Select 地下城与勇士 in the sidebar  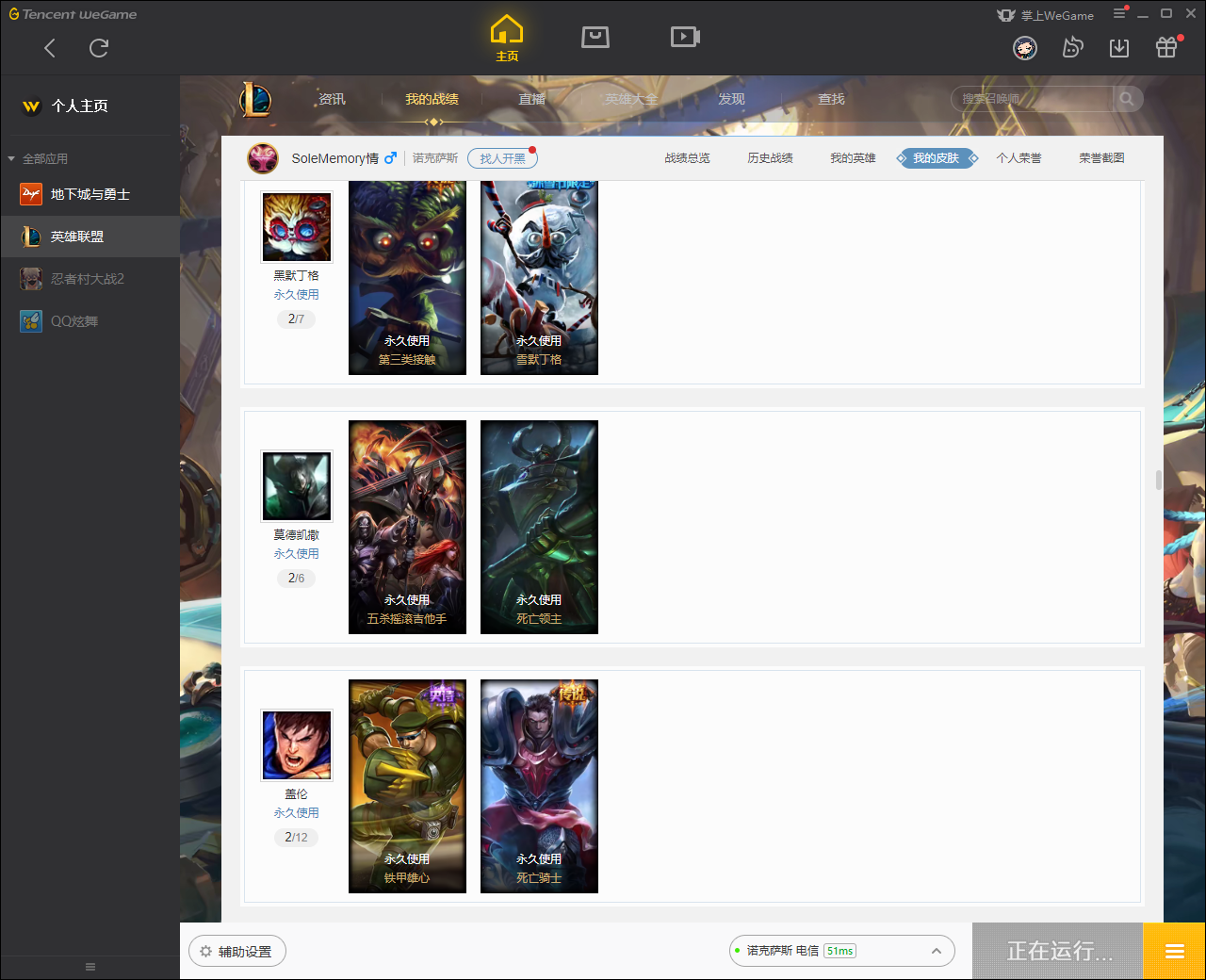90,194
